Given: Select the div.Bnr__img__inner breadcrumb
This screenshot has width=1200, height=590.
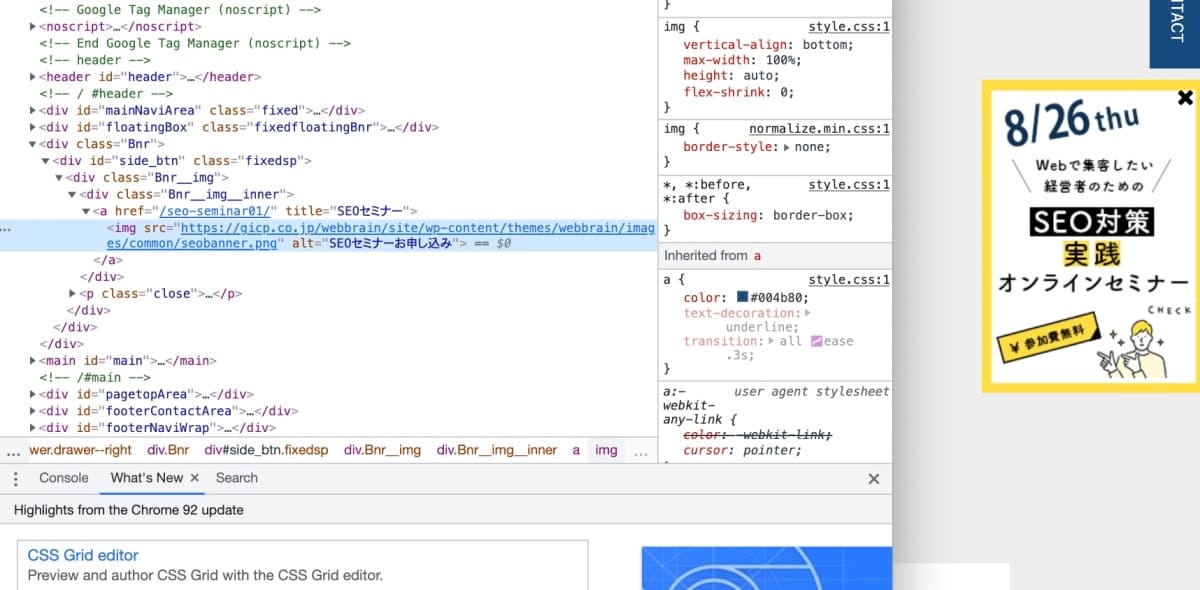Looking at the screenshot, I should click(x=497, y=451).
